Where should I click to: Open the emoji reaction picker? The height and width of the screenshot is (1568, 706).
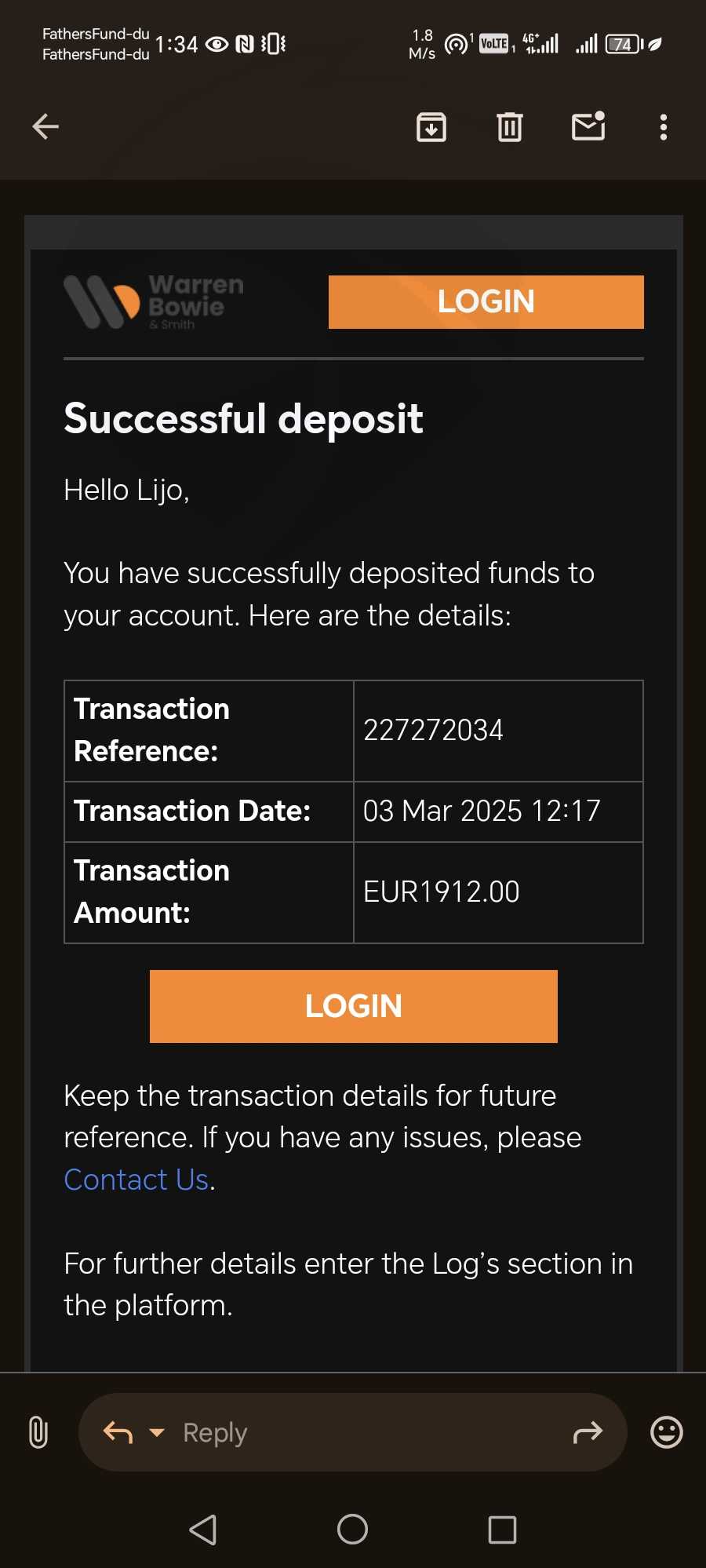point(666,1432)
